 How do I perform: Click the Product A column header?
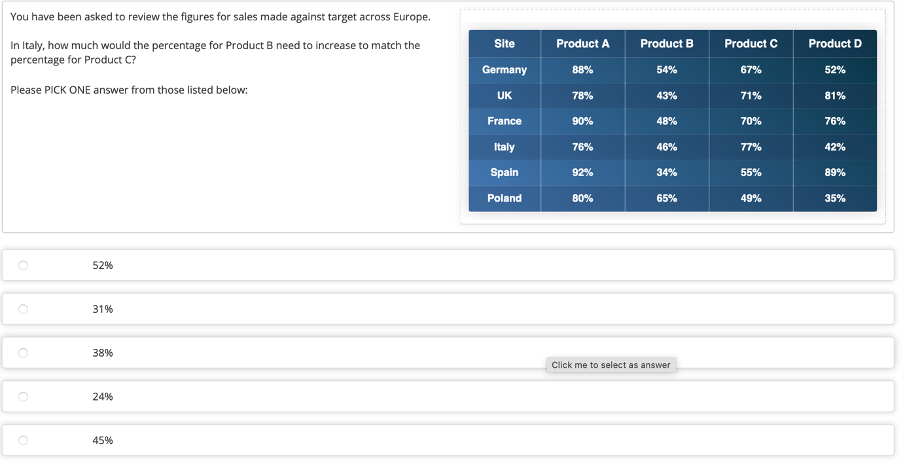click(583, 44)
